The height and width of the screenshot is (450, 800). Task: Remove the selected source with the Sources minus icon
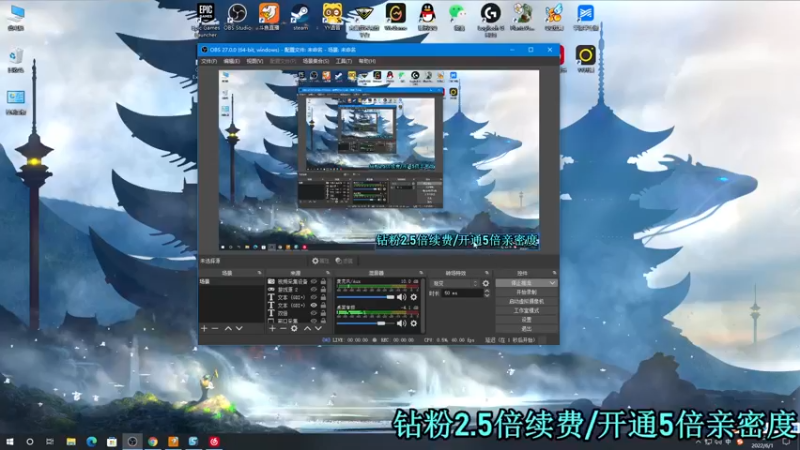click(x=283, y=329)
